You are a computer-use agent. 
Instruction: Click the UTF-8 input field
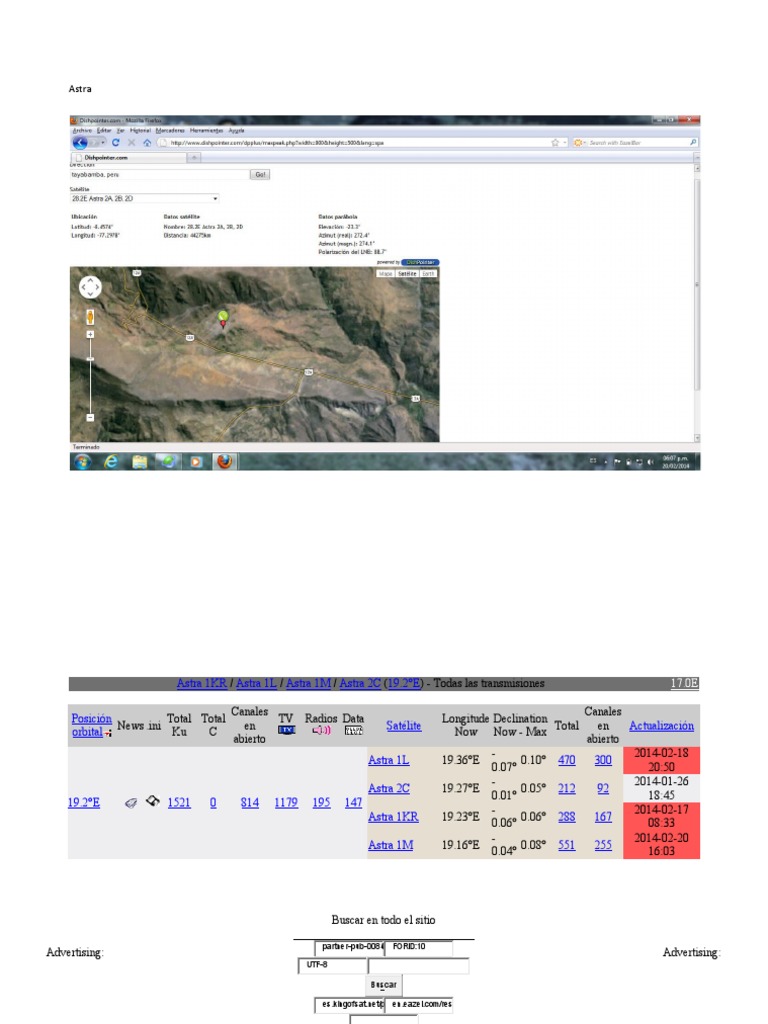[332, 965]
